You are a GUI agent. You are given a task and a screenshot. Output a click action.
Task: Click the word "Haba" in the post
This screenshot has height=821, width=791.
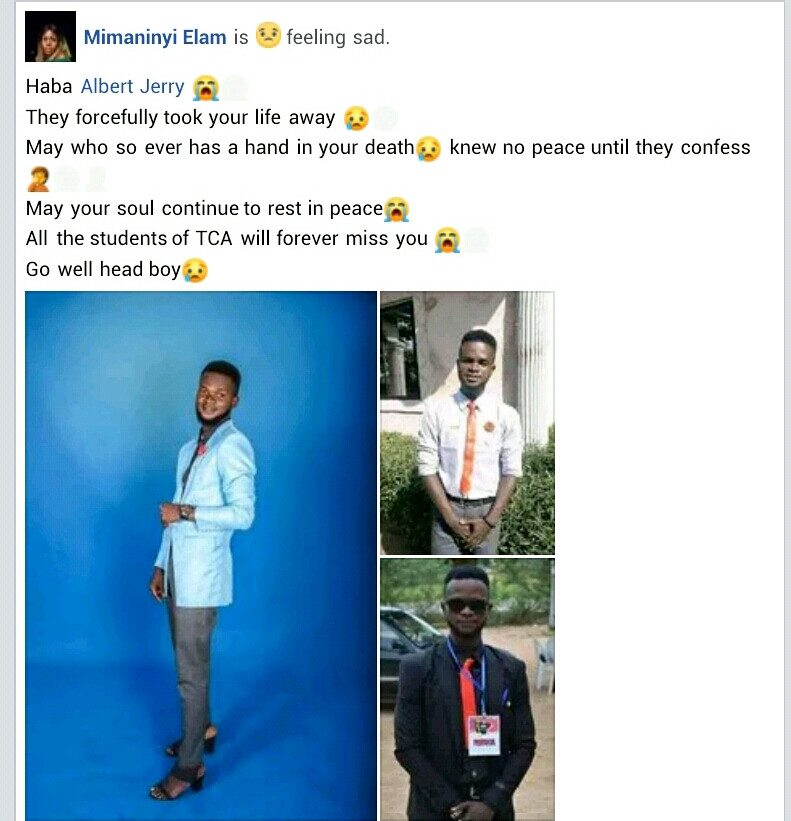coord(49,86)
